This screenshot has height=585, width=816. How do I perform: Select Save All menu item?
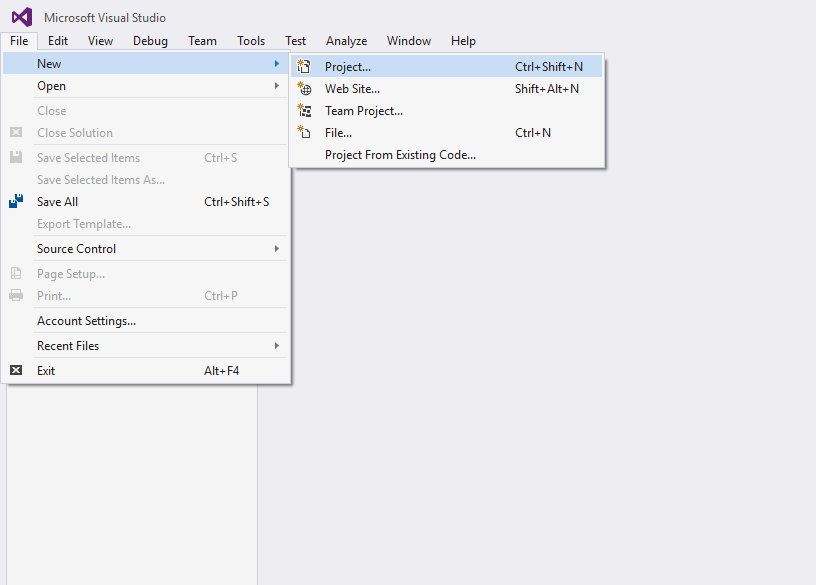146,201
